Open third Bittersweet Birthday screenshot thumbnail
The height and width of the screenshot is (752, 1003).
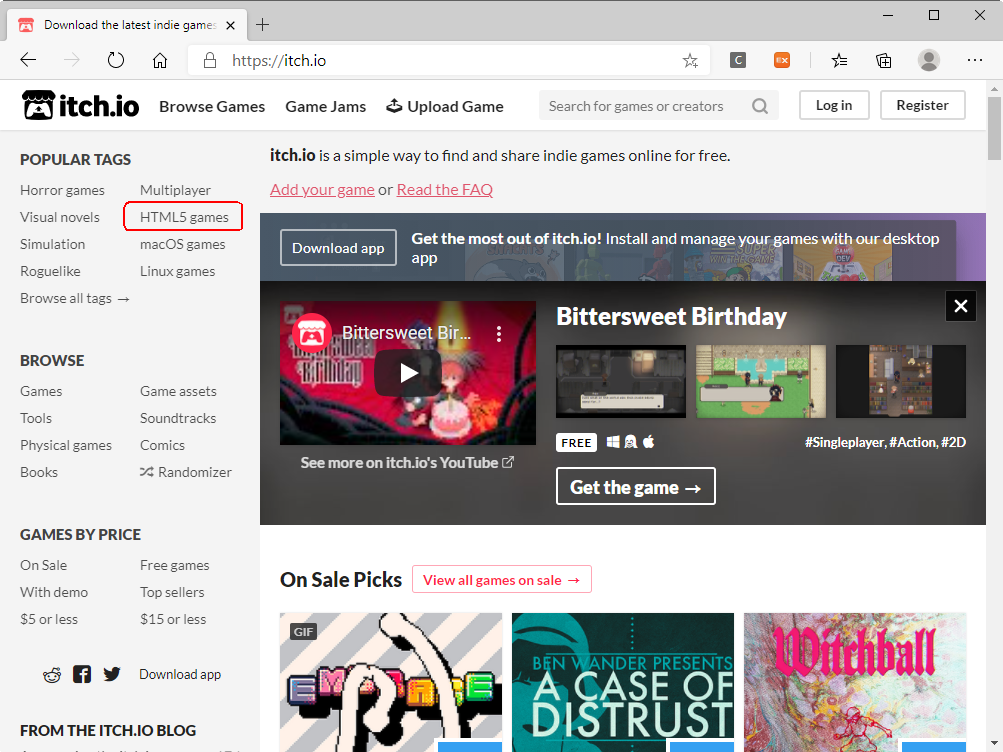pyautogui.click(x=901, y=381)
